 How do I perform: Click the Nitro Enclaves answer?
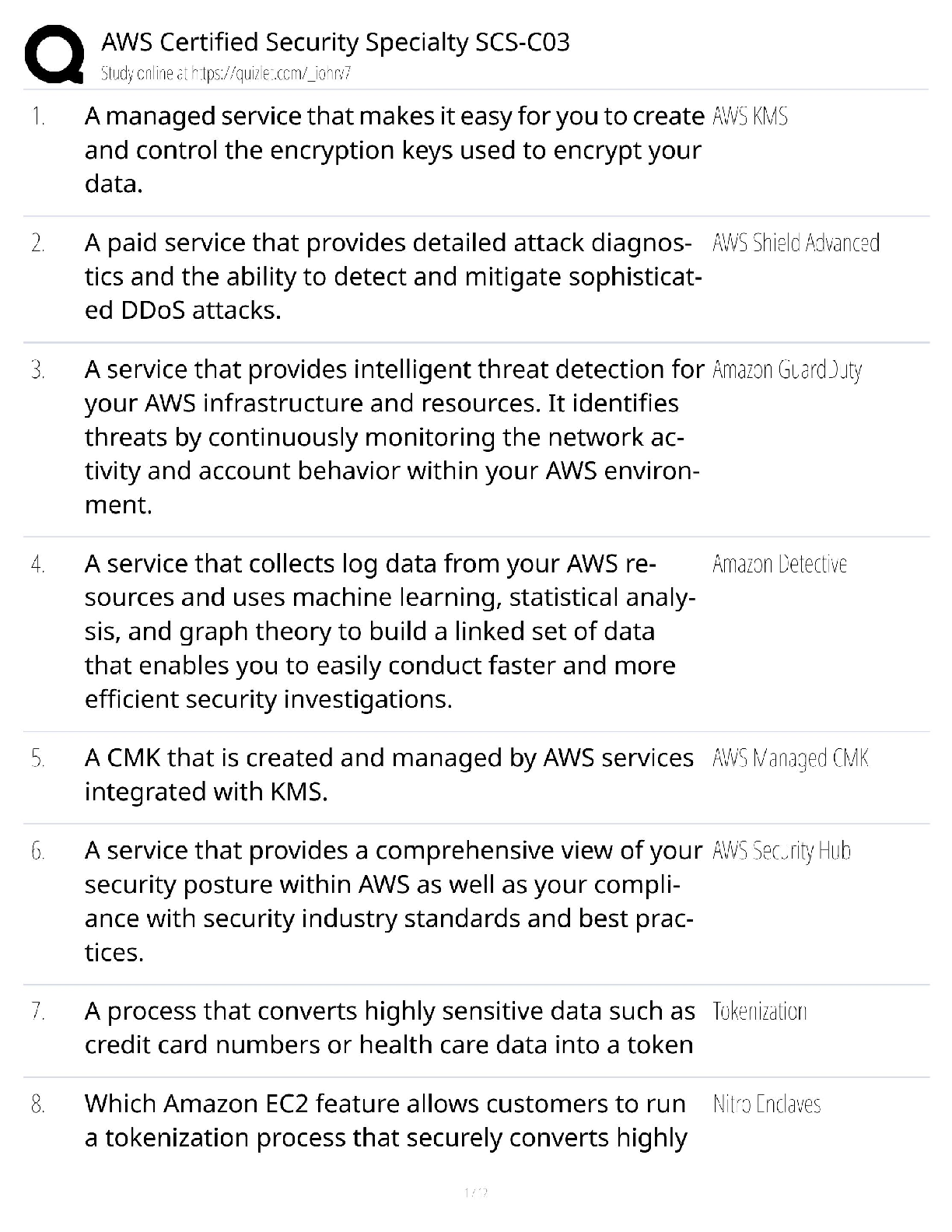766,1104
